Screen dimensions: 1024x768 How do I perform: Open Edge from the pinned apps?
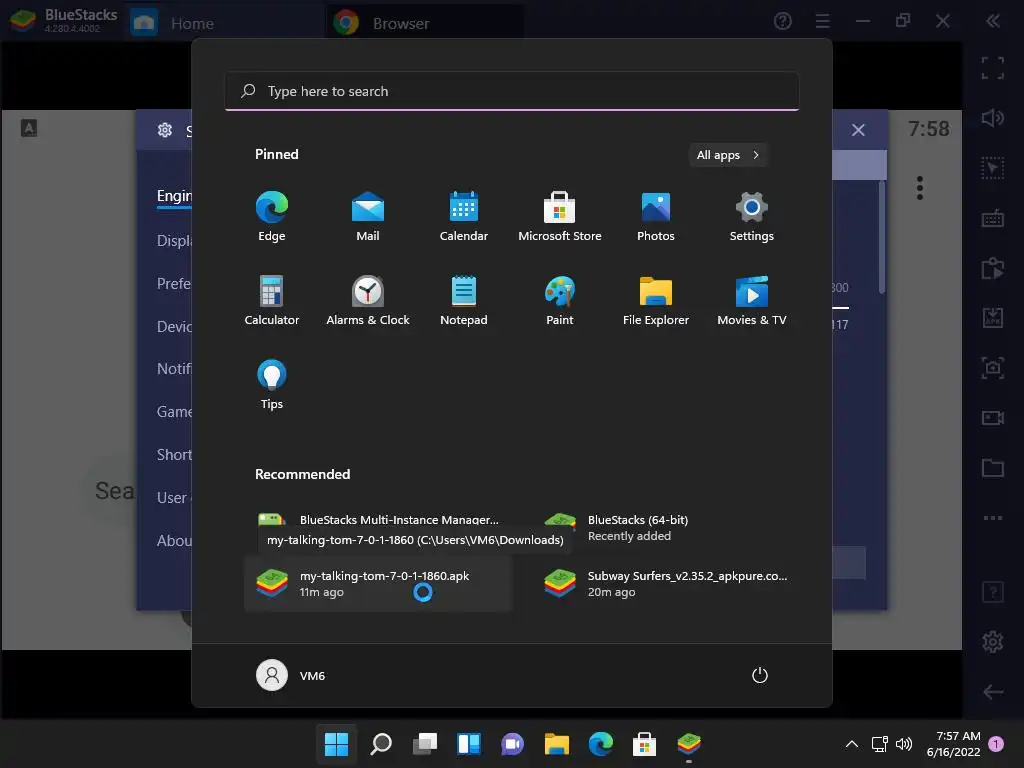tap(272, 217)
